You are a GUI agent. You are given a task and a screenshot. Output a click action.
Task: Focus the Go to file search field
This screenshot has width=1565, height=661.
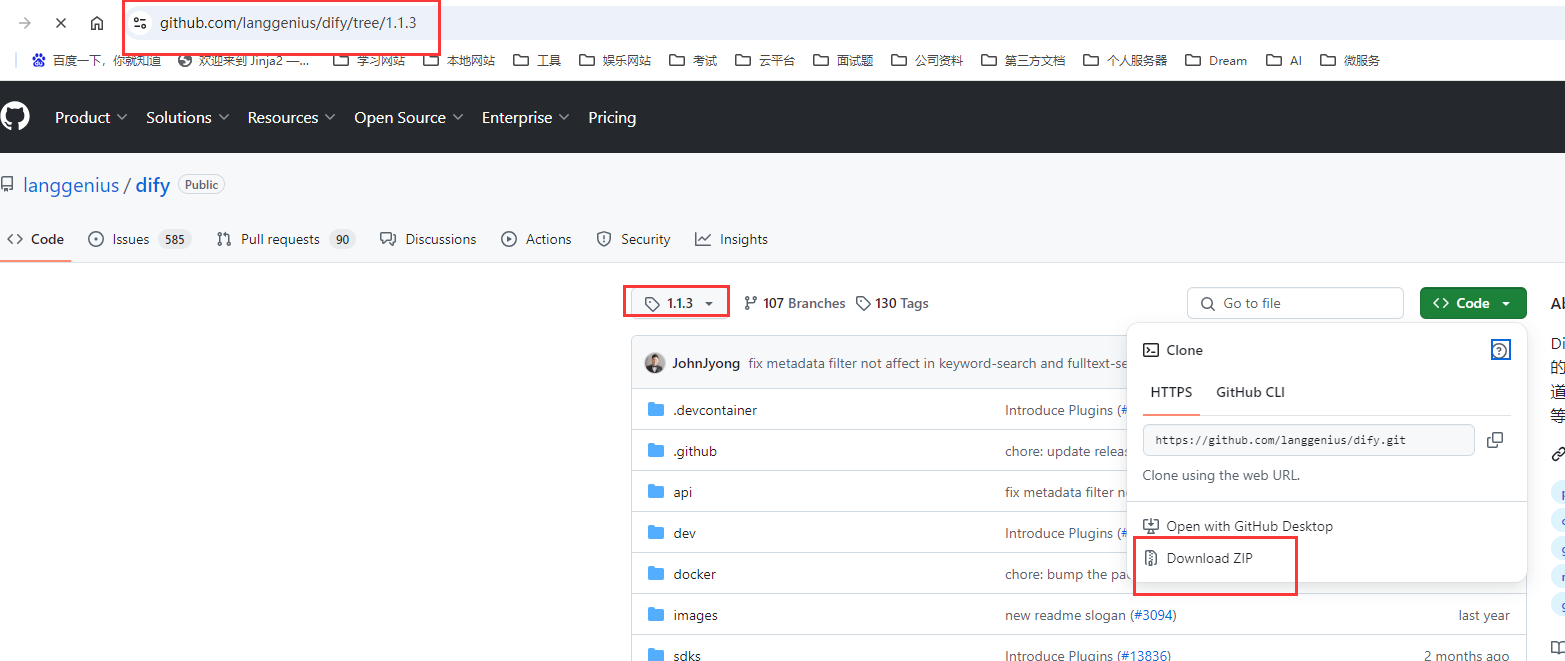(x=1295, y=303)
